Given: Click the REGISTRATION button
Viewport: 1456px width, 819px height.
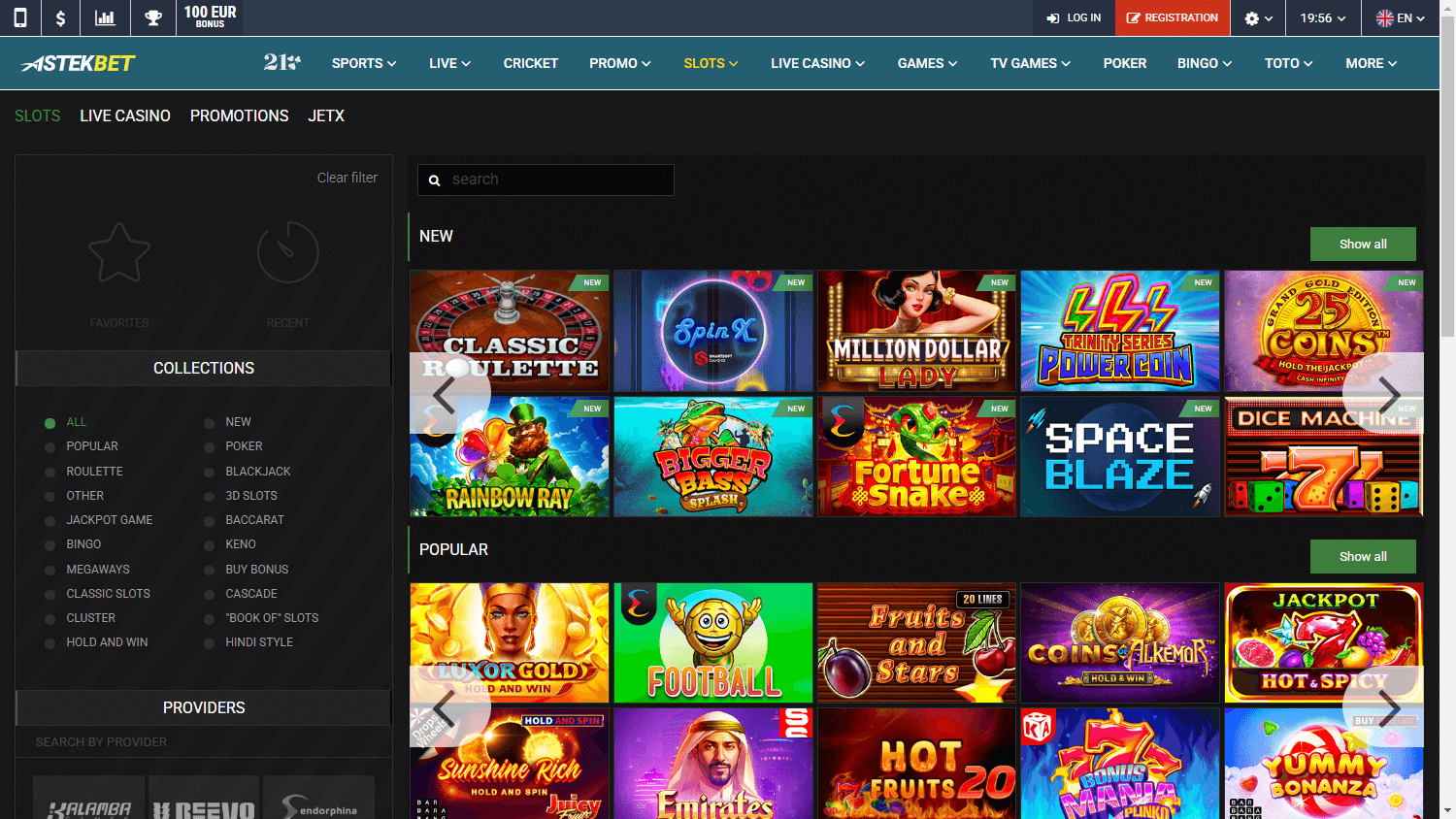Looking at the screenshot, I should (x=1173, y=18).
